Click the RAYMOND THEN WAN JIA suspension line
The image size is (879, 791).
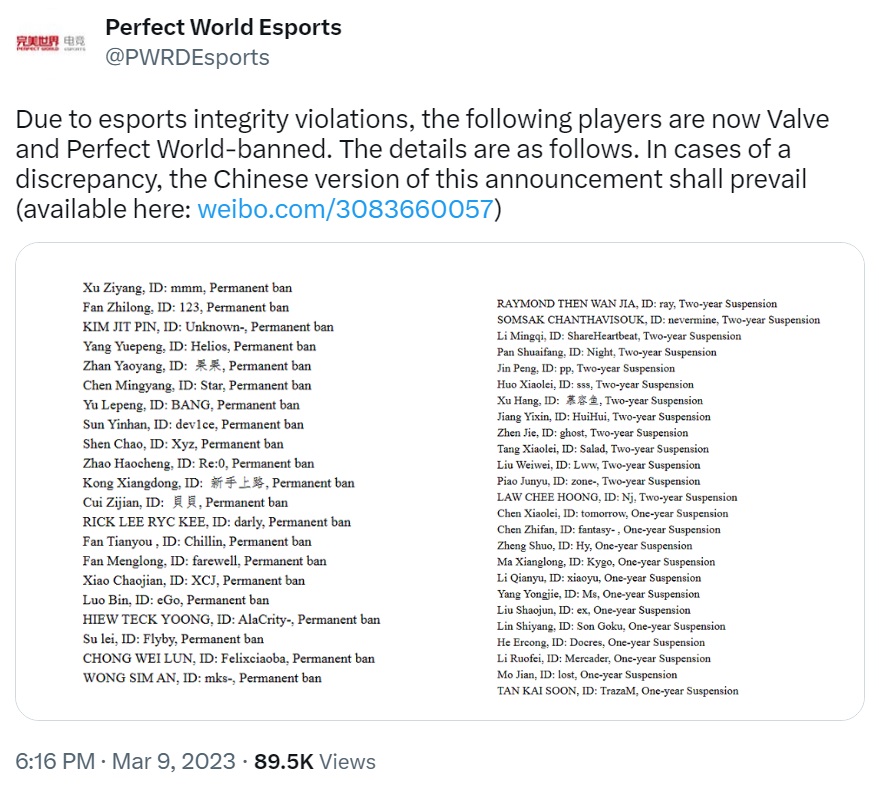click(x=637, y=304)
